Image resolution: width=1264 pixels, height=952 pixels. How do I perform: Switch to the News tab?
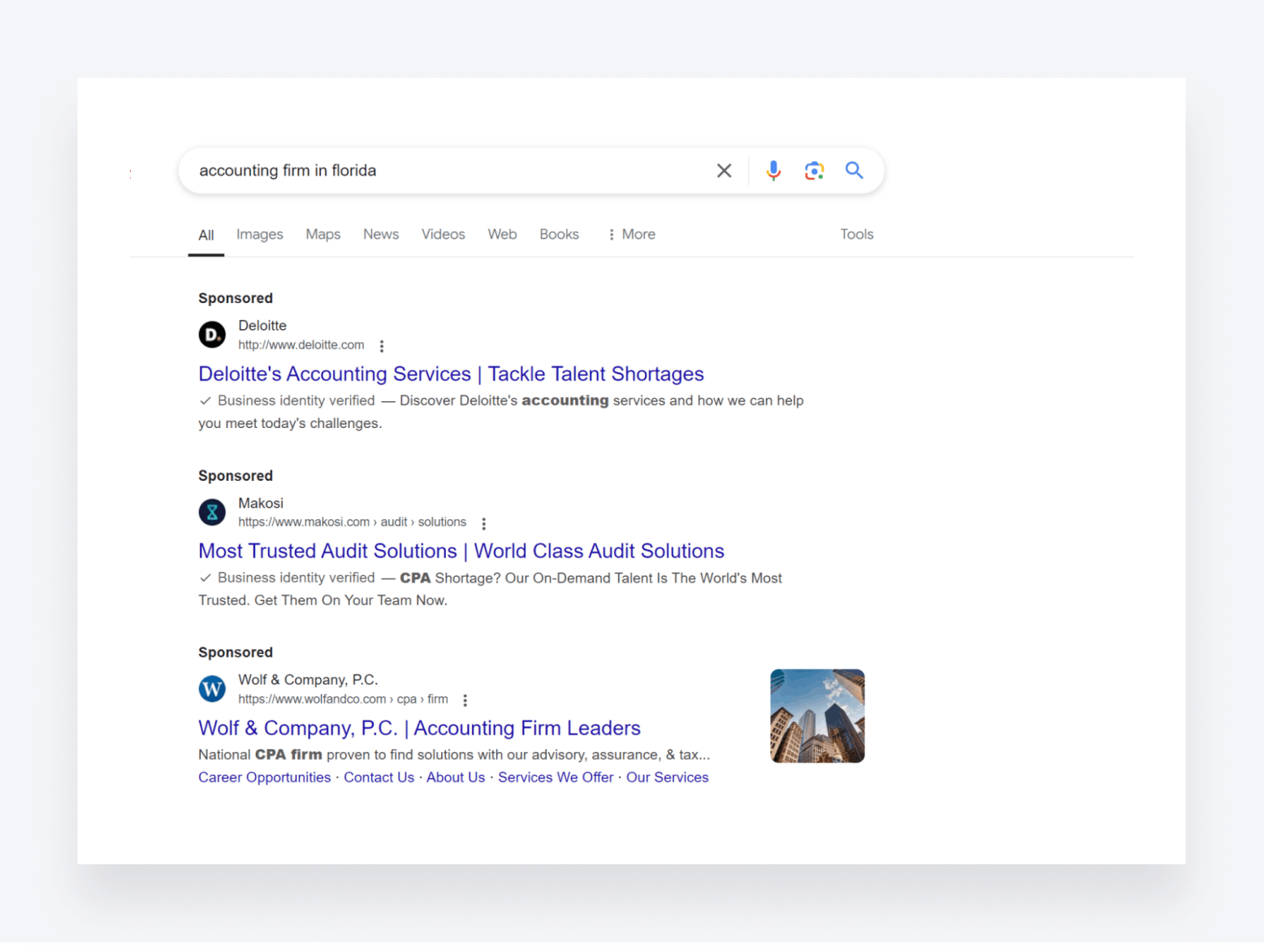point(381,235)
